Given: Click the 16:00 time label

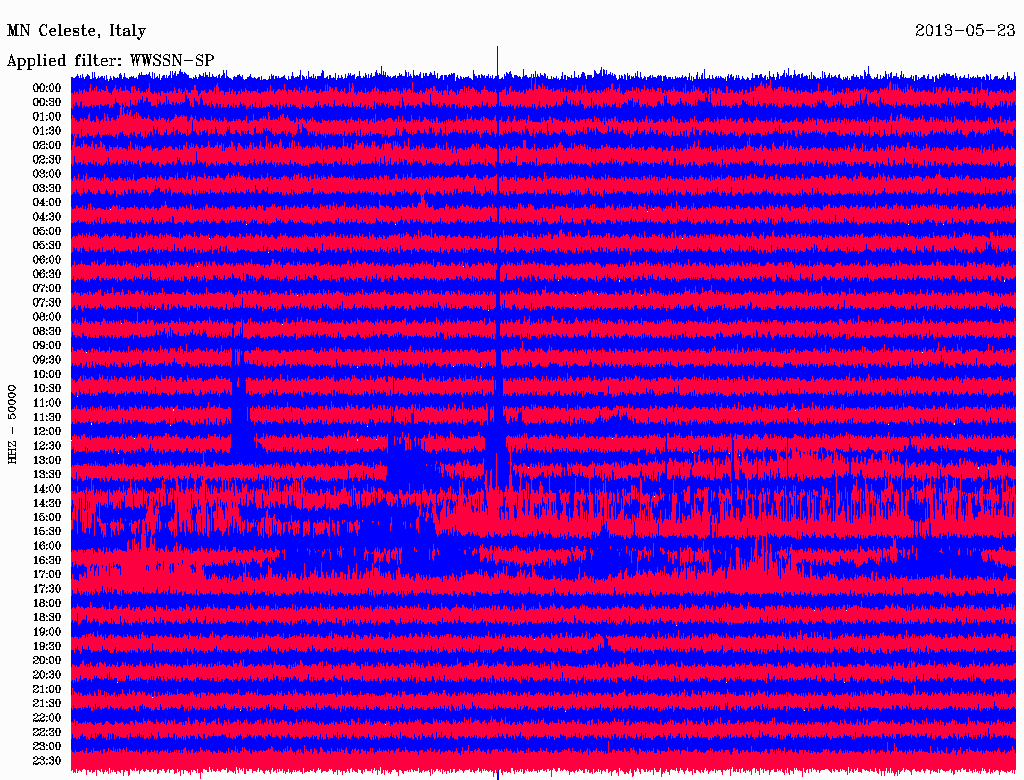Looking at the screenshot, I should coord(47,546).
